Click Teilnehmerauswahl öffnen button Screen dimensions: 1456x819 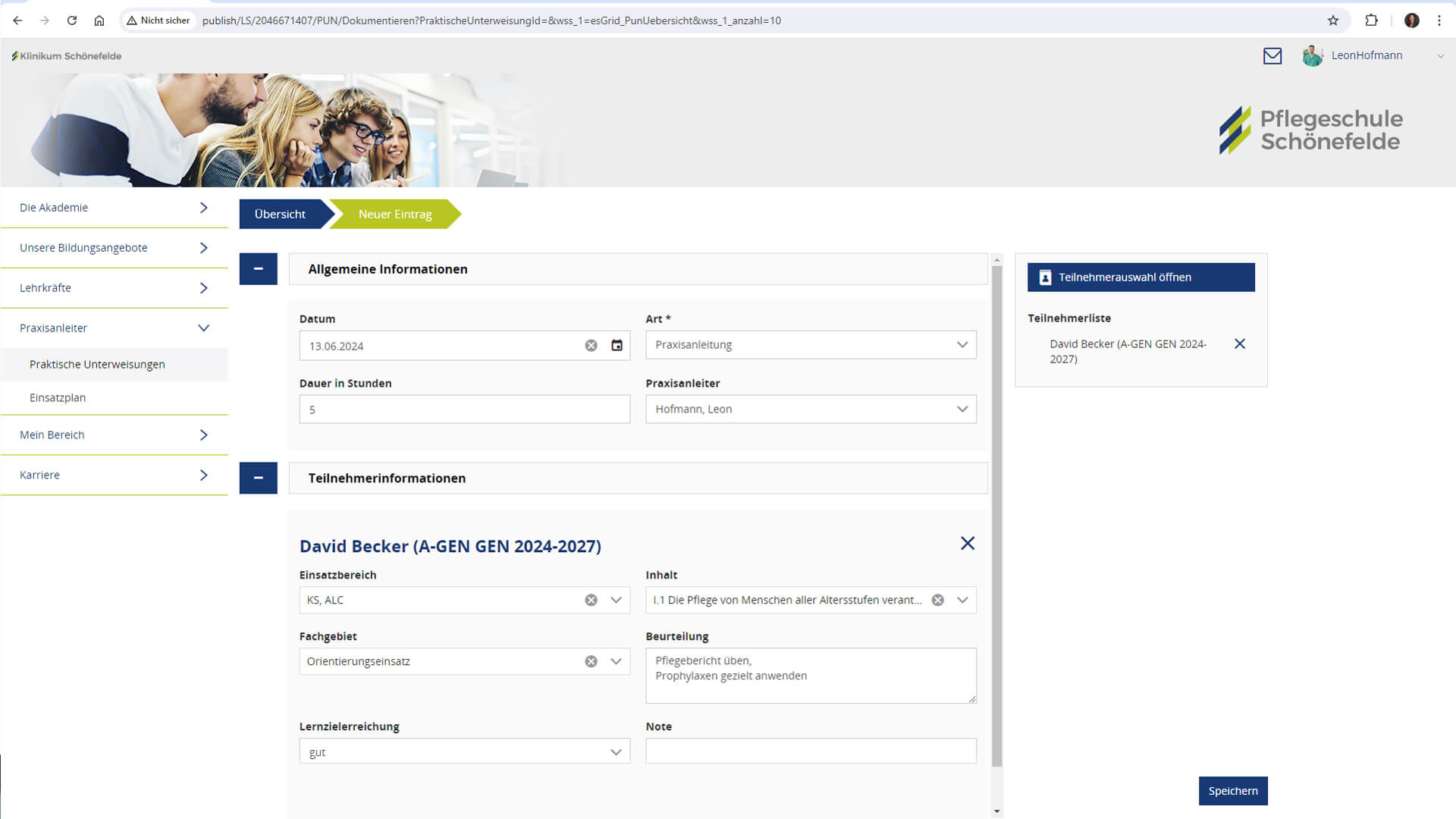pyautogui.click(x=1140, y=278)
